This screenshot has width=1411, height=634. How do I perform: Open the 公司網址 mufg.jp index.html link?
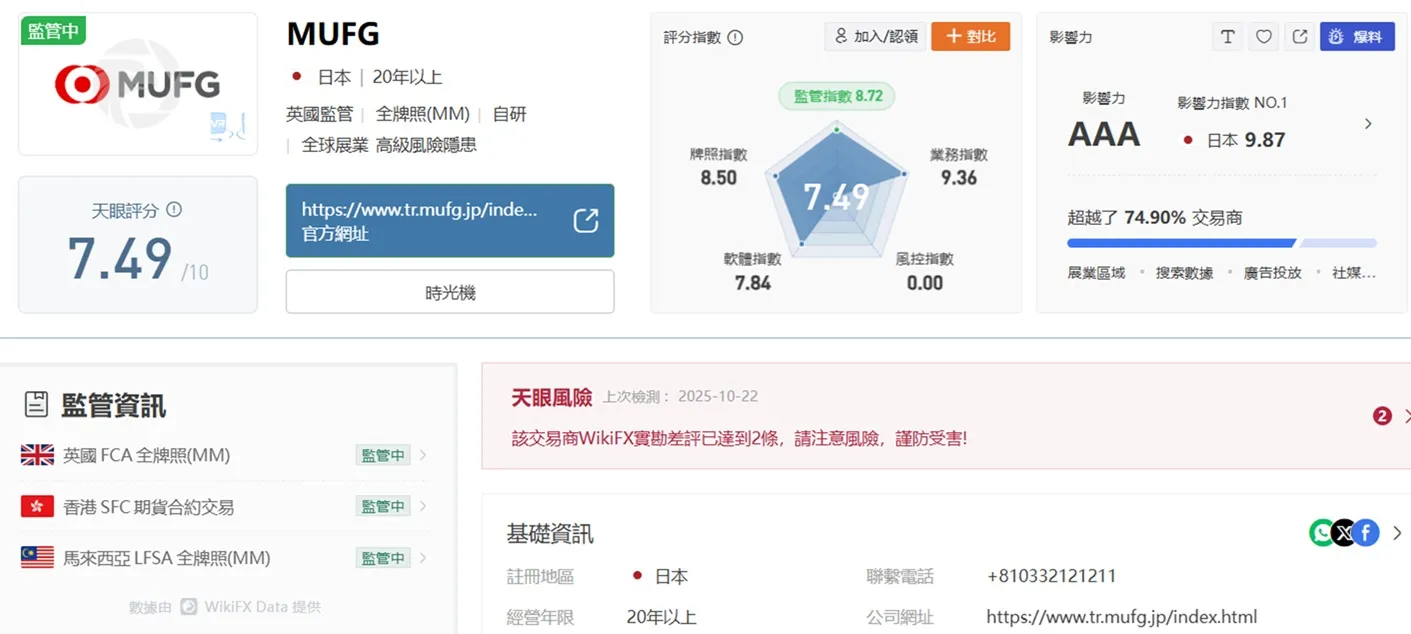point(1122,617)
